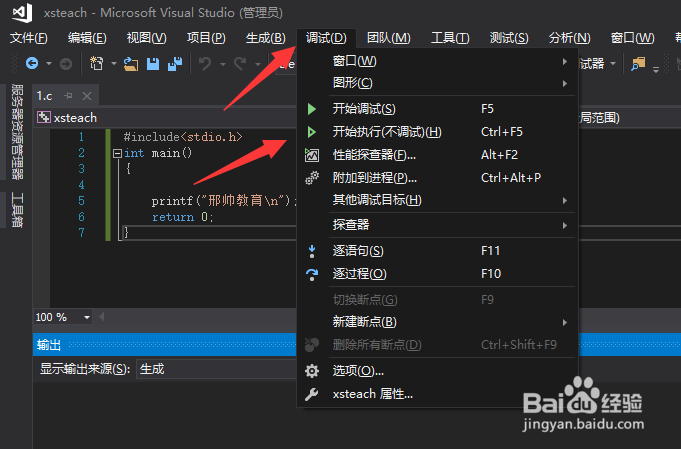
Task: Click the 选项 gear icon
Action: point(312,371)
